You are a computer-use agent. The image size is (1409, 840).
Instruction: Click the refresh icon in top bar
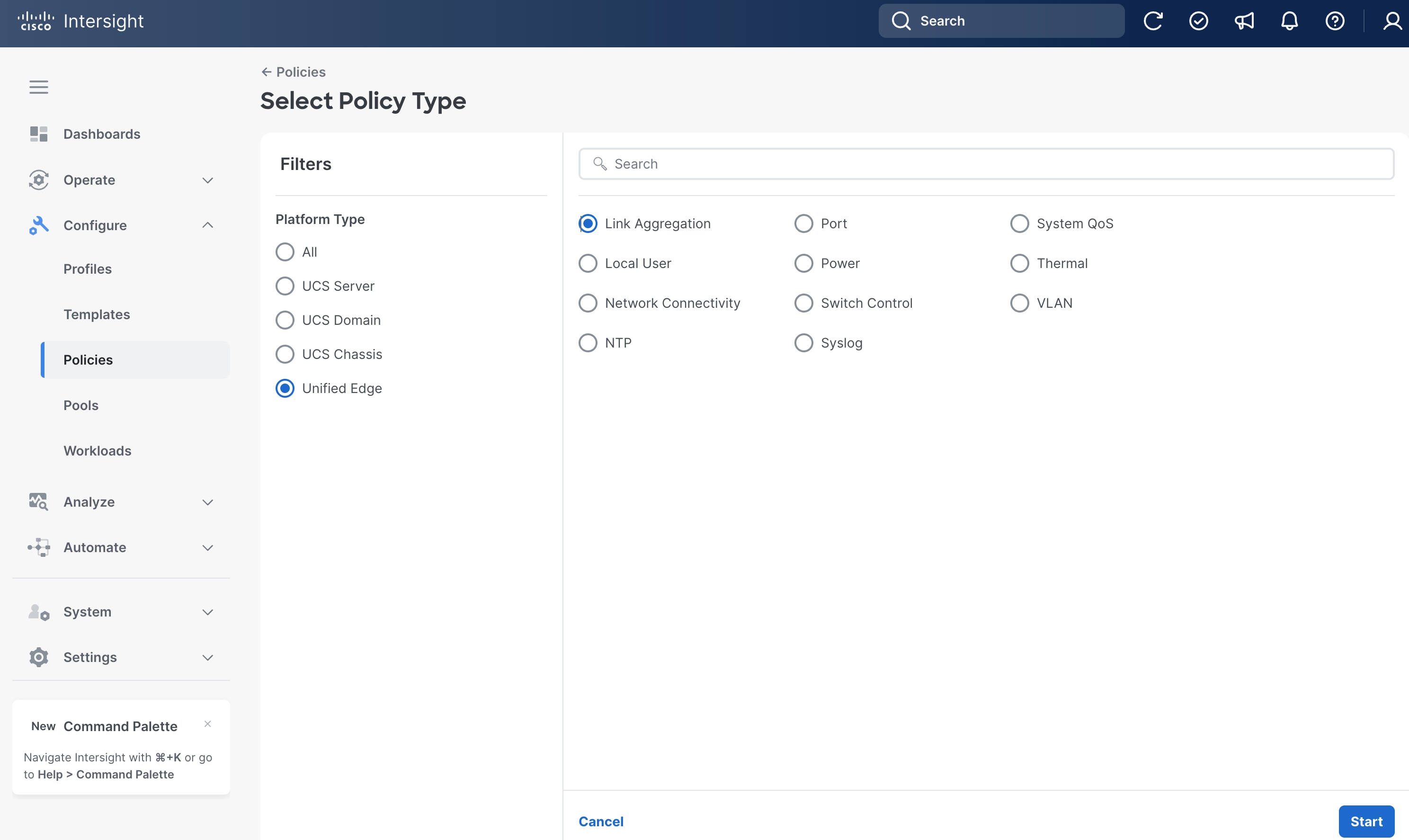pos(1153,21)
